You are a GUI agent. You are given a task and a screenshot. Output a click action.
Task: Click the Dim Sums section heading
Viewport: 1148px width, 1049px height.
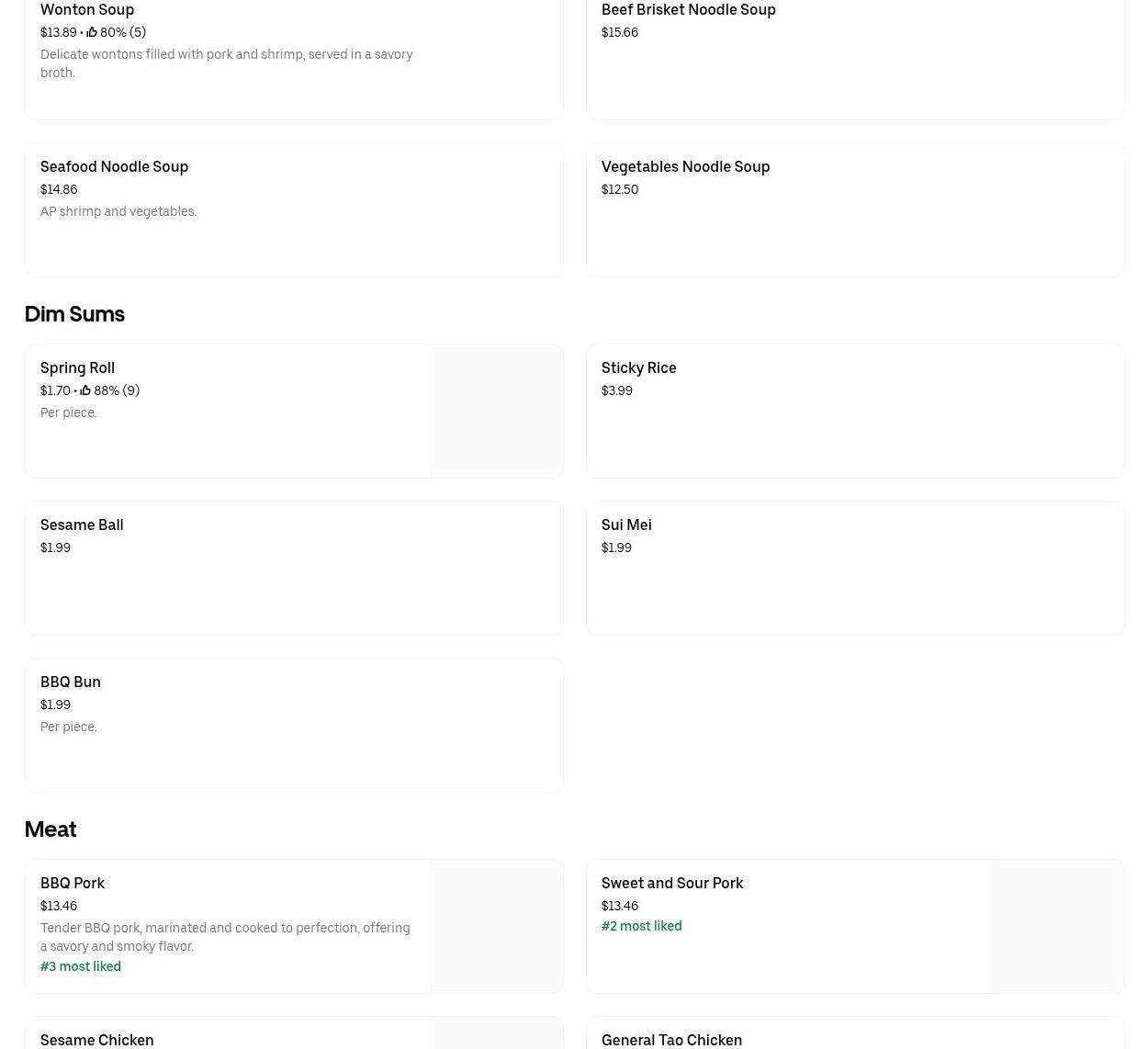pos(74,313)
